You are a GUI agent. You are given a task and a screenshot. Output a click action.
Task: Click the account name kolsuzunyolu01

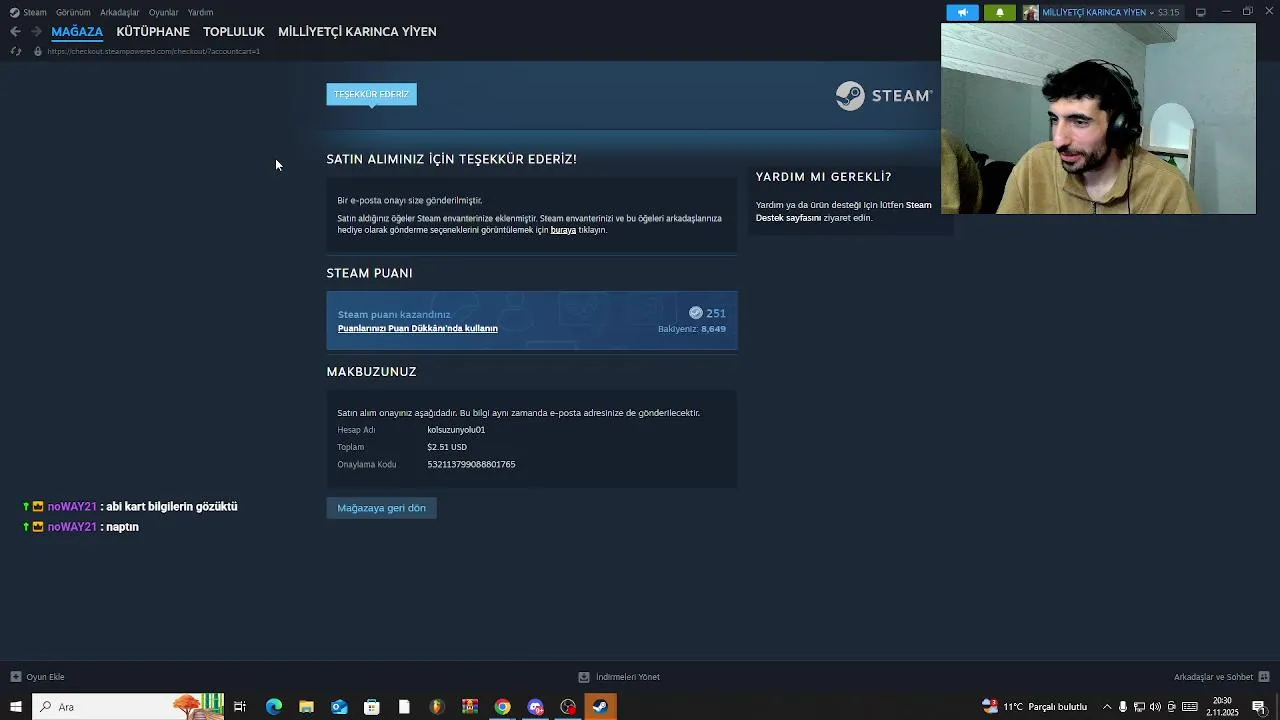(x=456, y=430)
